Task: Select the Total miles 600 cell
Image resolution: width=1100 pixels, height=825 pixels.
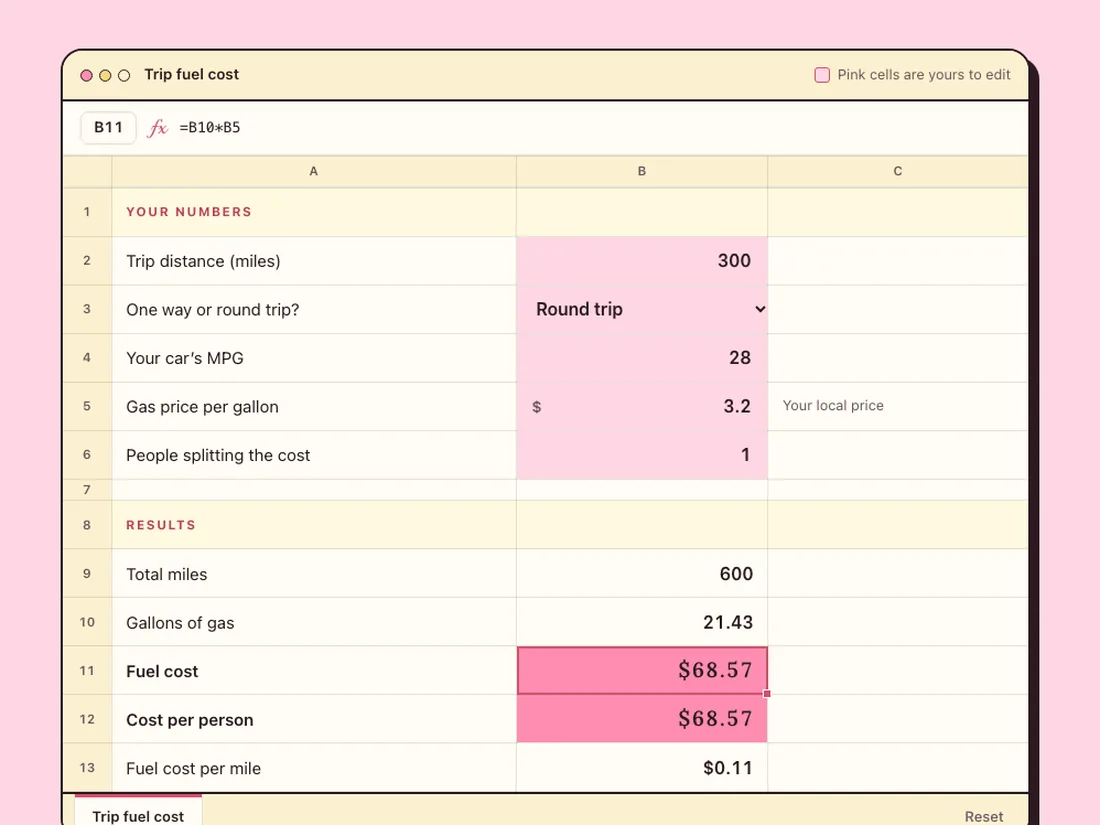Action: click(642, 574)
